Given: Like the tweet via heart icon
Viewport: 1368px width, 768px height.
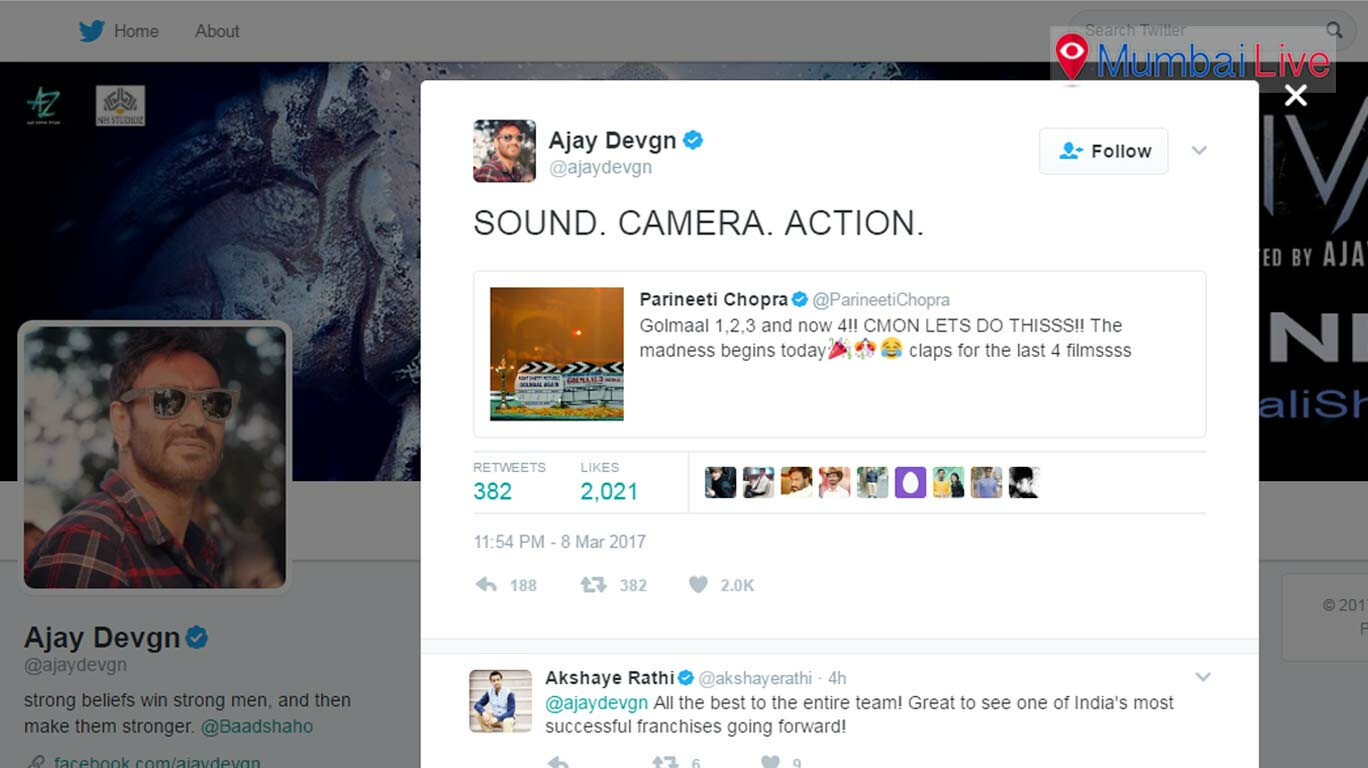Looking at the screenshot, I should tap(698, 585).
